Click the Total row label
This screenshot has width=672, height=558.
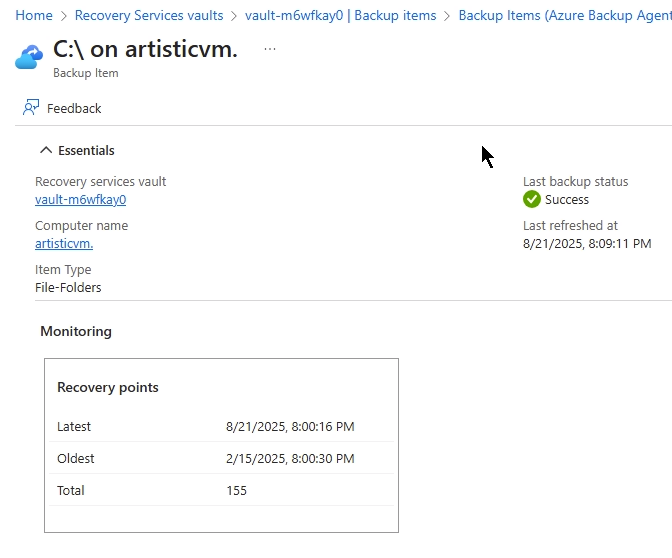(x=71, y=490)
